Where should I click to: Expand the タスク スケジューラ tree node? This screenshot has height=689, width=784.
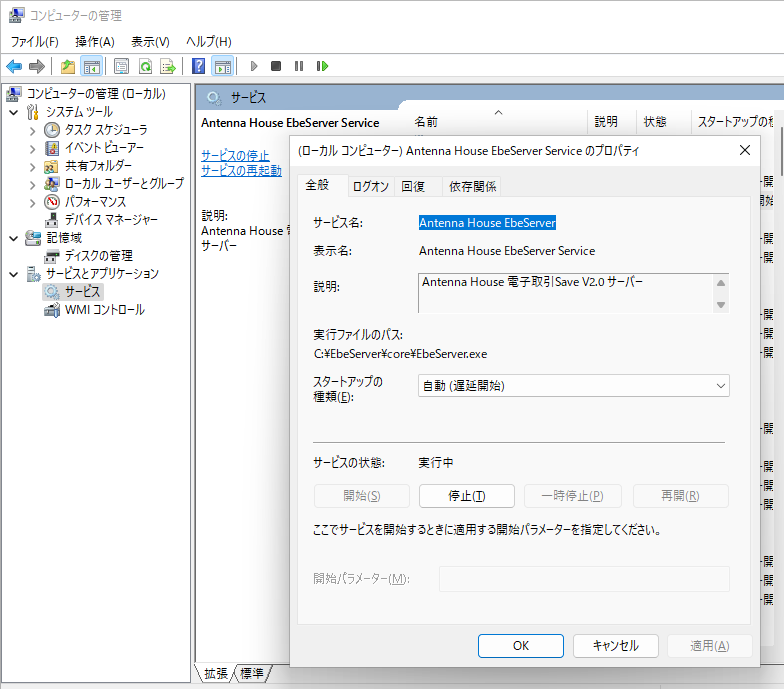coord(32,130)
